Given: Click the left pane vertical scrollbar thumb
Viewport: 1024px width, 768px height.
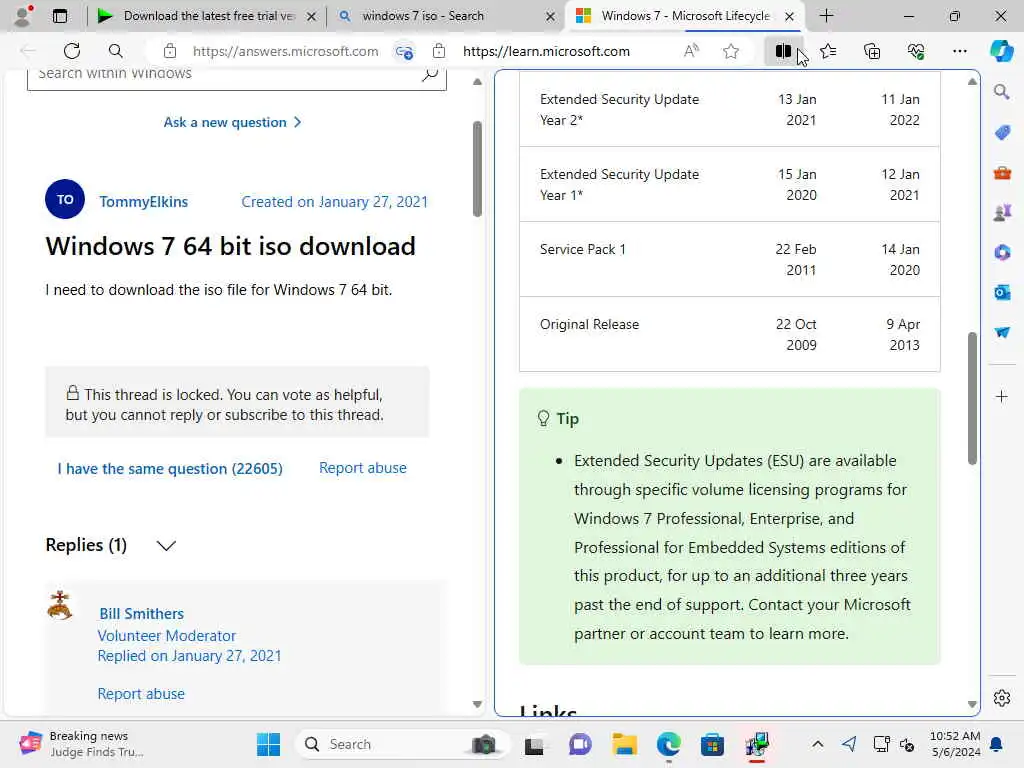Looking at the screenshot, I should click(x=477, y=168).
